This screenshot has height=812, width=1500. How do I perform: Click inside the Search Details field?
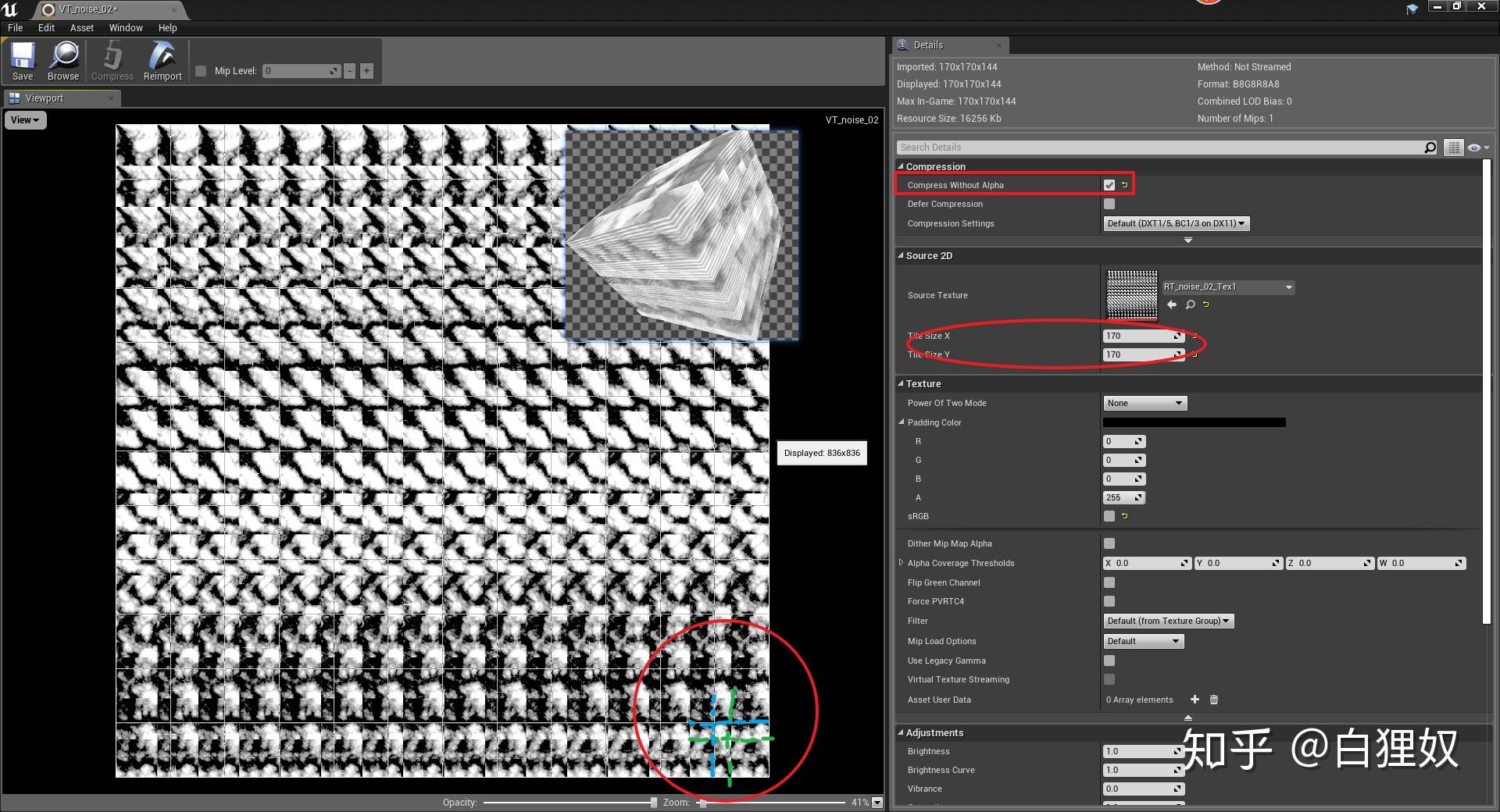pyautogui.click(x=1094, y=147)
